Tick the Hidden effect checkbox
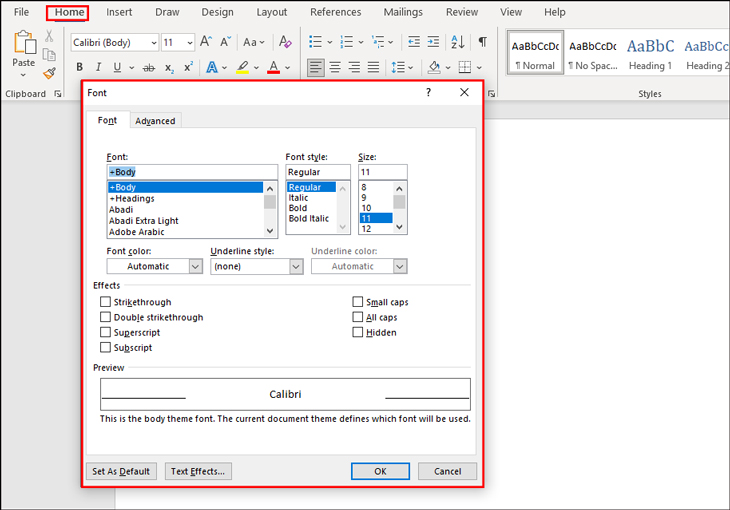The image size is (730, 510). pyautogui.click(x=358, y=332)
